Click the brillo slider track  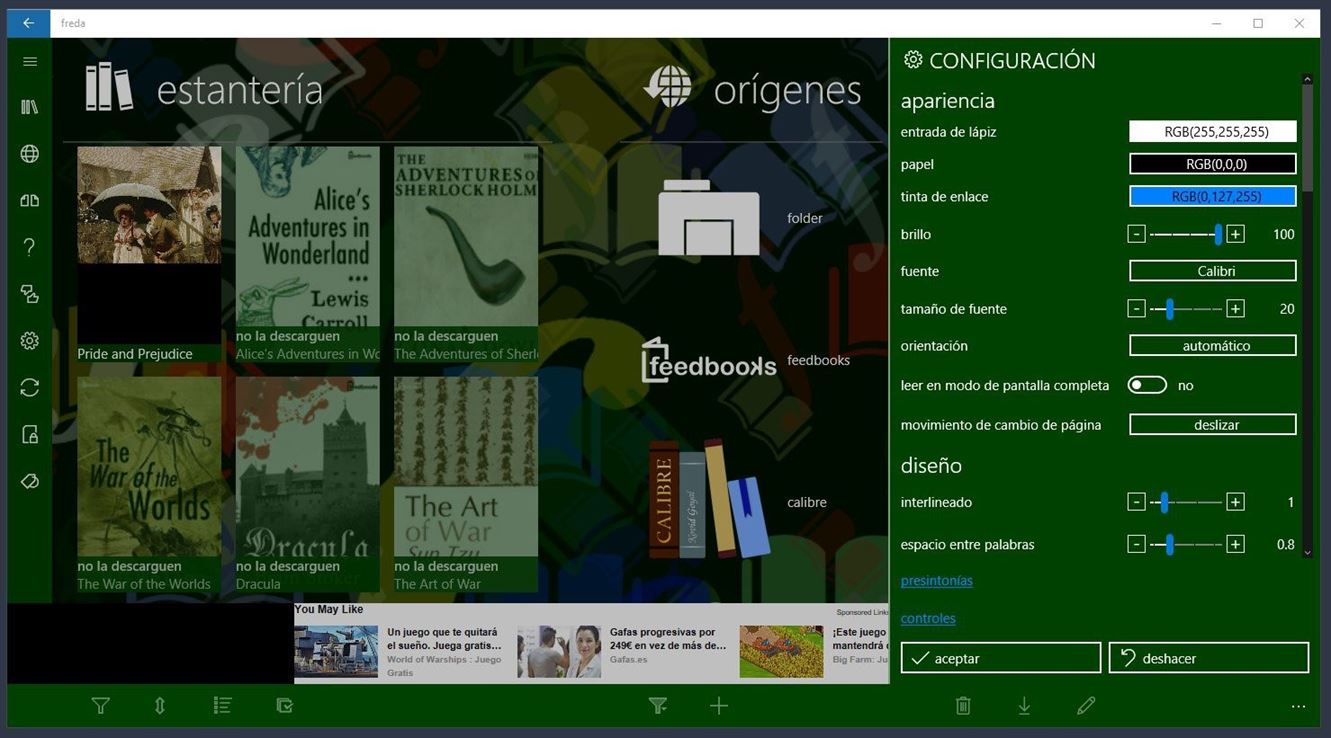pos(1186,234)
